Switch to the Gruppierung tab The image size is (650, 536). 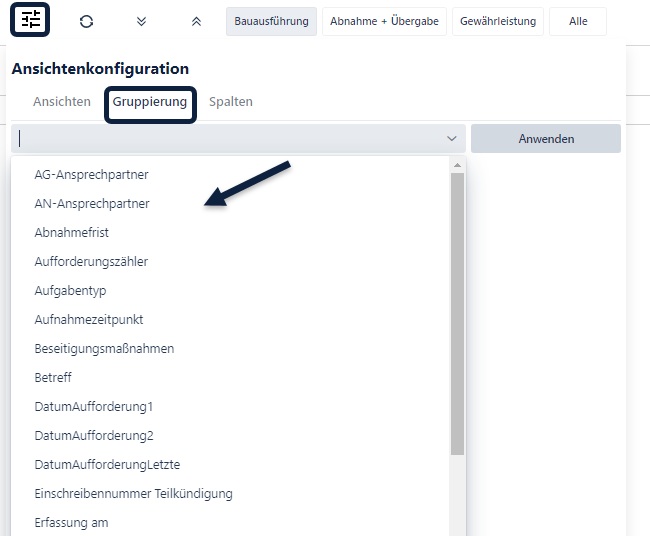point(150,102)
